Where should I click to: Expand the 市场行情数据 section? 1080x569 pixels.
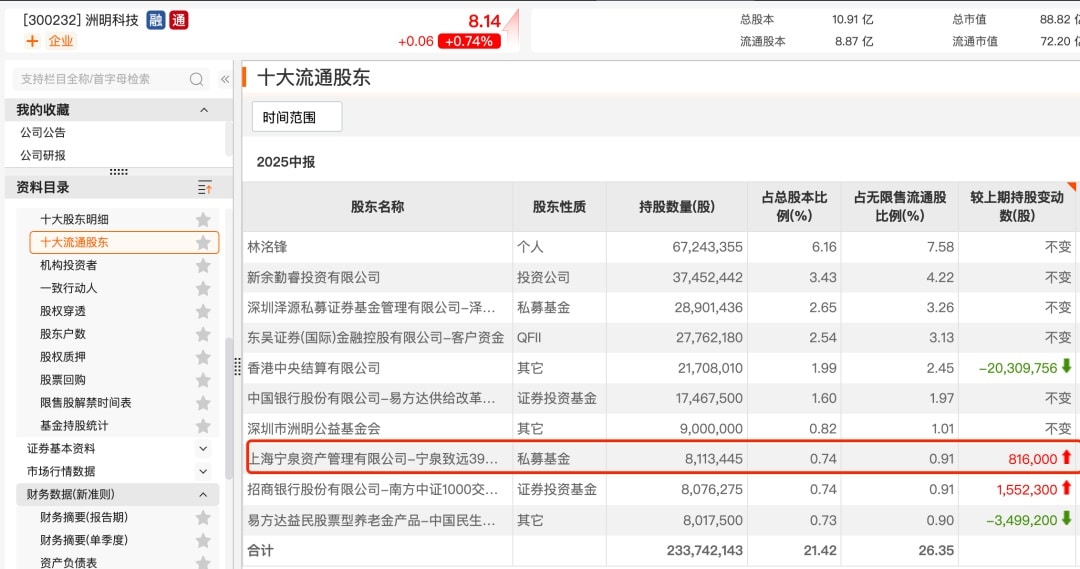click(x=203, y=472)
